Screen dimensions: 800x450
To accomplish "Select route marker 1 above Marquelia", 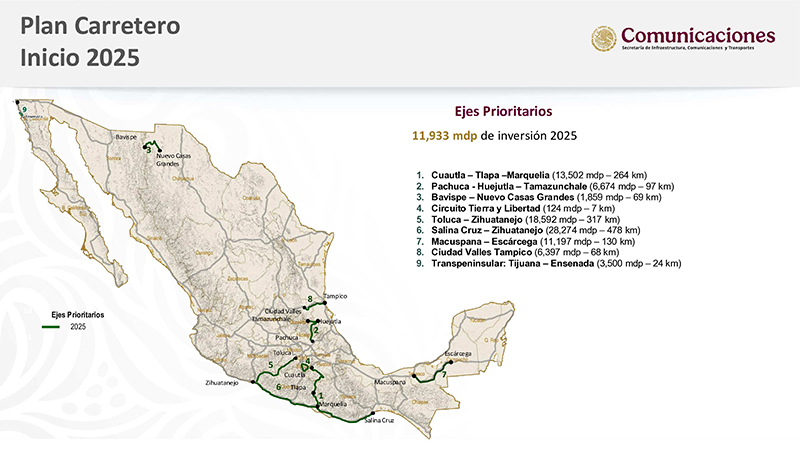I will tap(319, 396).
